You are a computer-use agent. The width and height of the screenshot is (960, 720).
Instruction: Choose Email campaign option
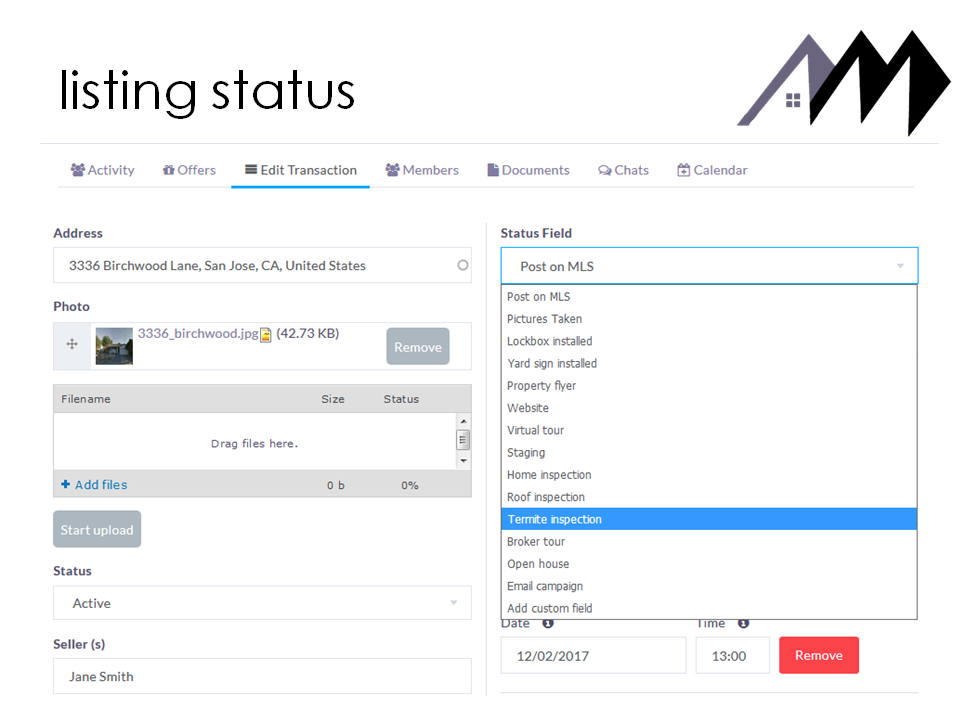[709, 586]
